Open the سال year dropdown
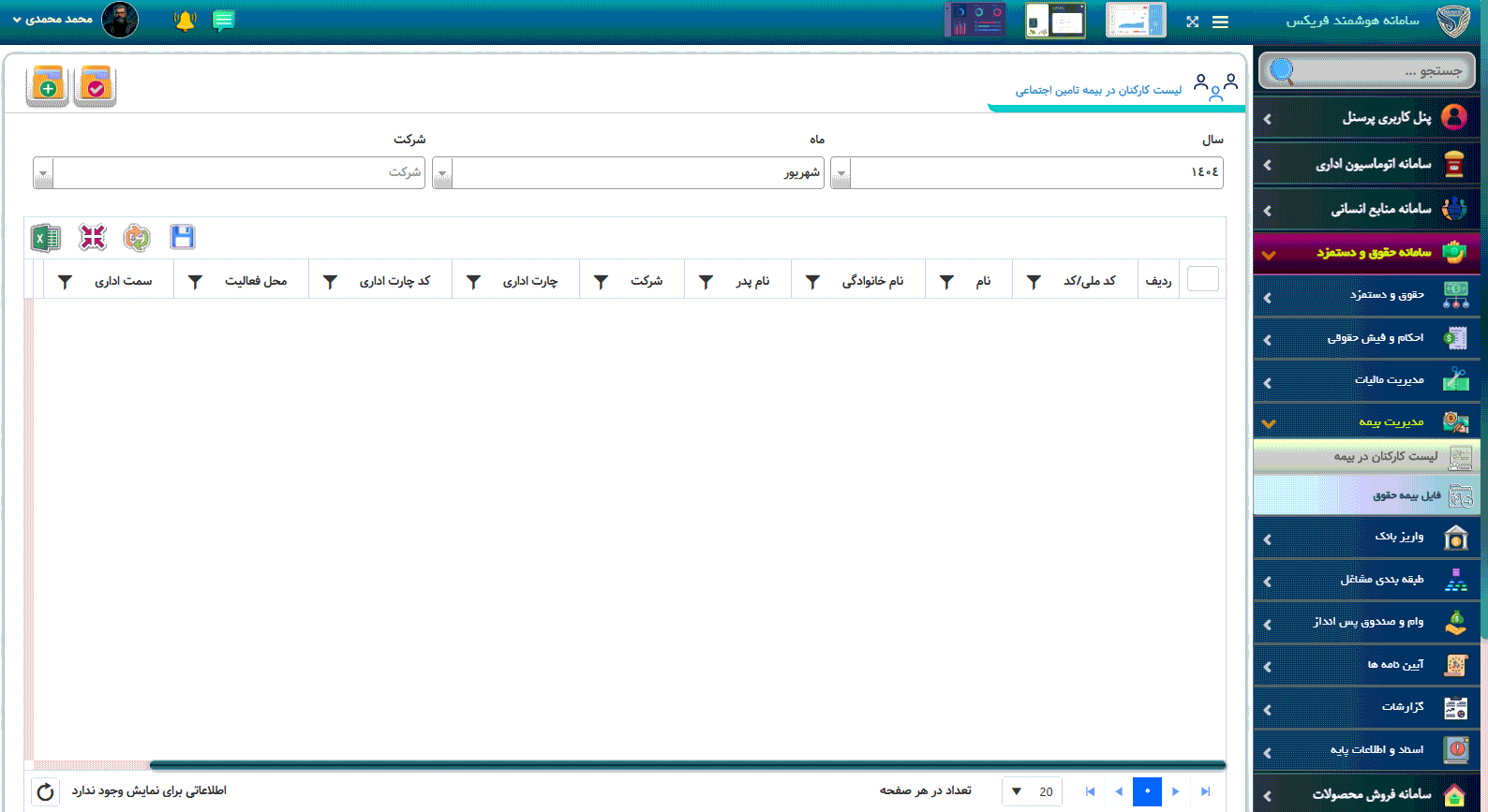Viewport: 1488px width, 812px height. pos(841,173)
